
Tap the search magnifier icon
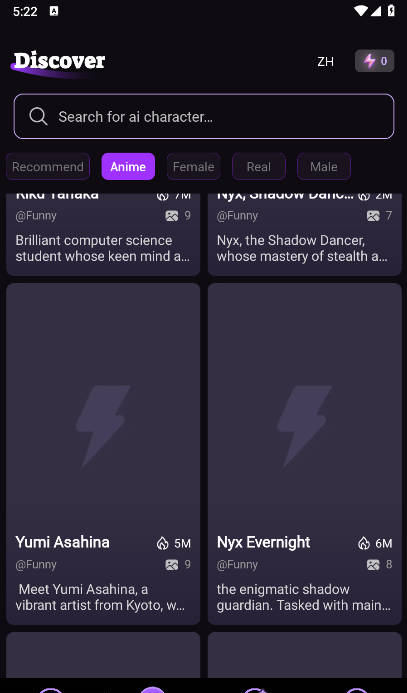(38, 116)
